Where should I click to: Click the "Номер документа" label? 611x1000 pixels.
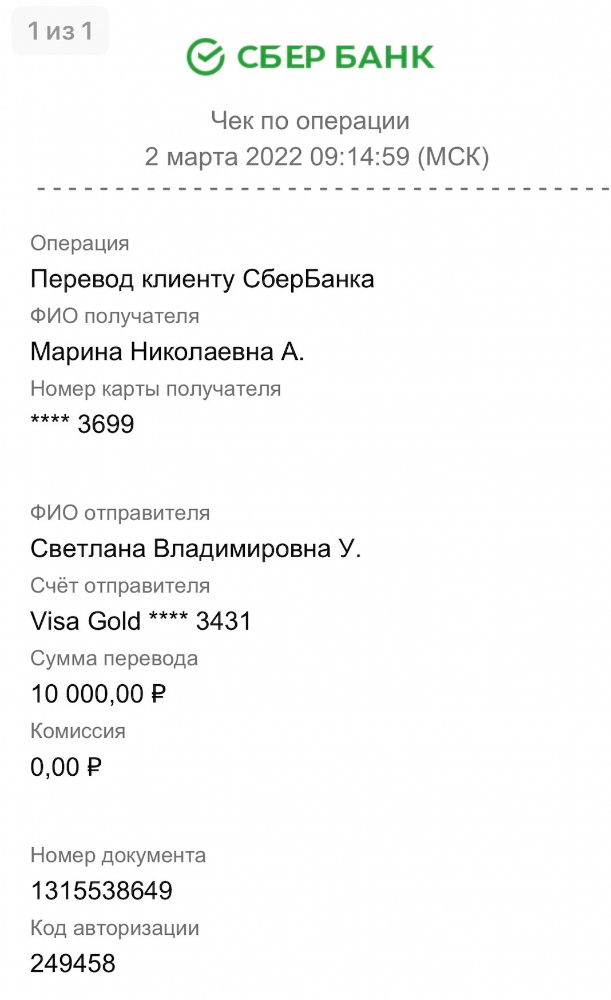[118, 855]
